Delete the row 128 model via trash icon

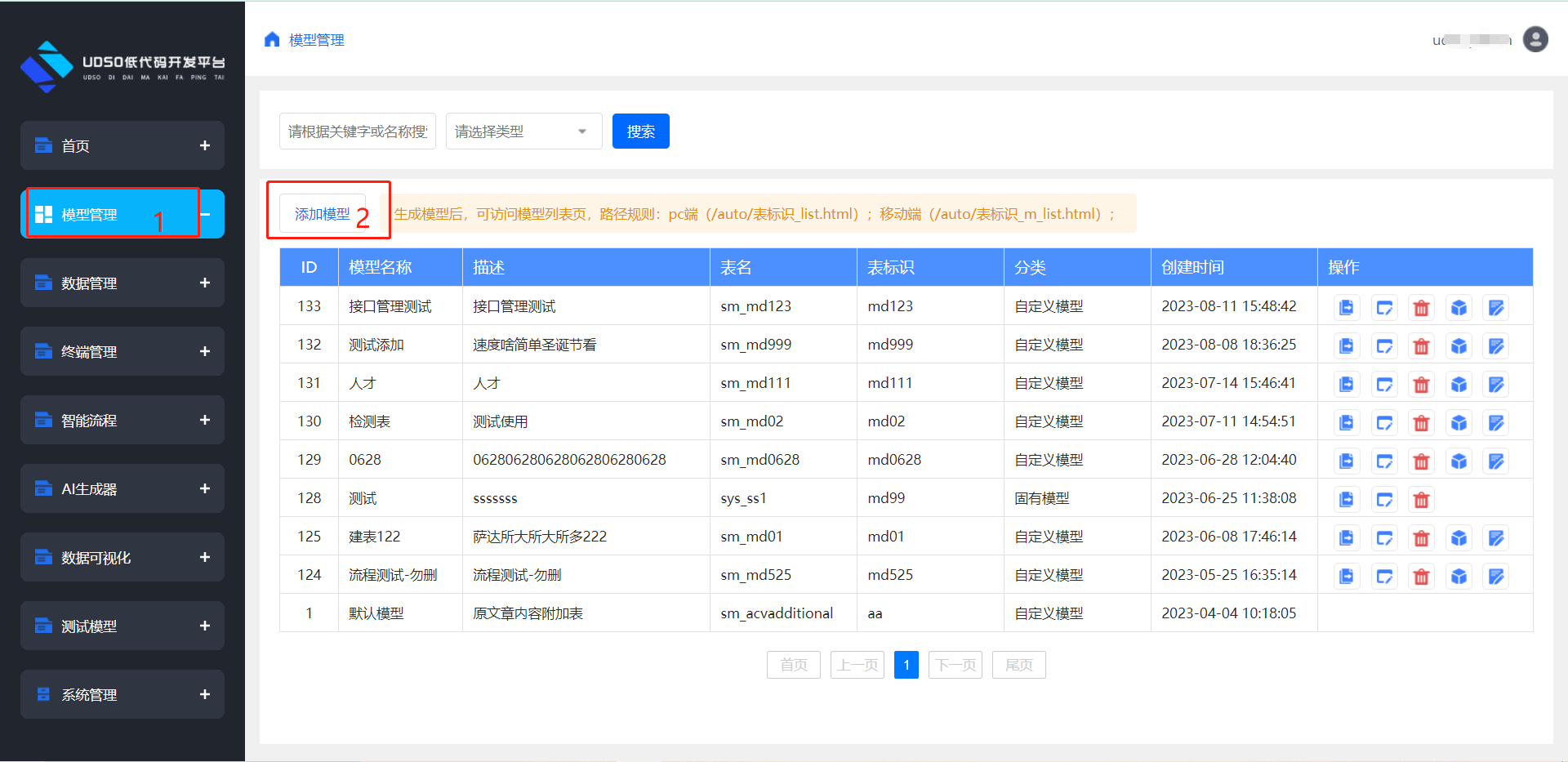(x=1421, y=500)
